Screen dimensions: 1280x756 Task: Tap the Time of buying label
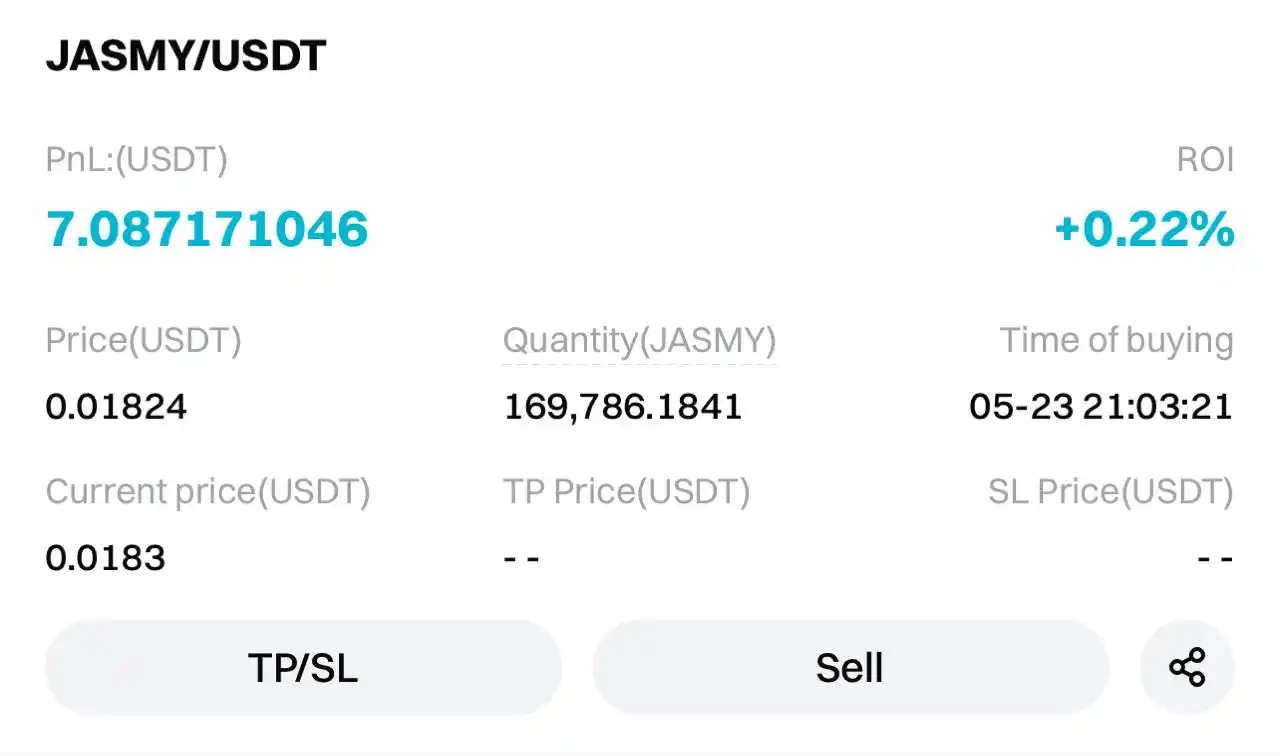pos(1116,341)
